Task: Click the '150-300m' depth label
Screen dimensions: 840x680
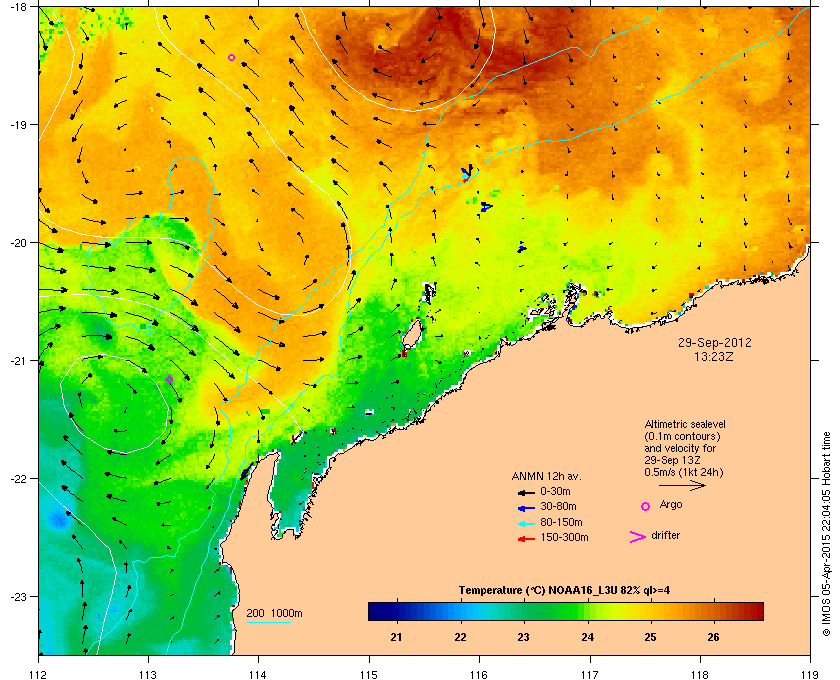Action: pos(564,537)
